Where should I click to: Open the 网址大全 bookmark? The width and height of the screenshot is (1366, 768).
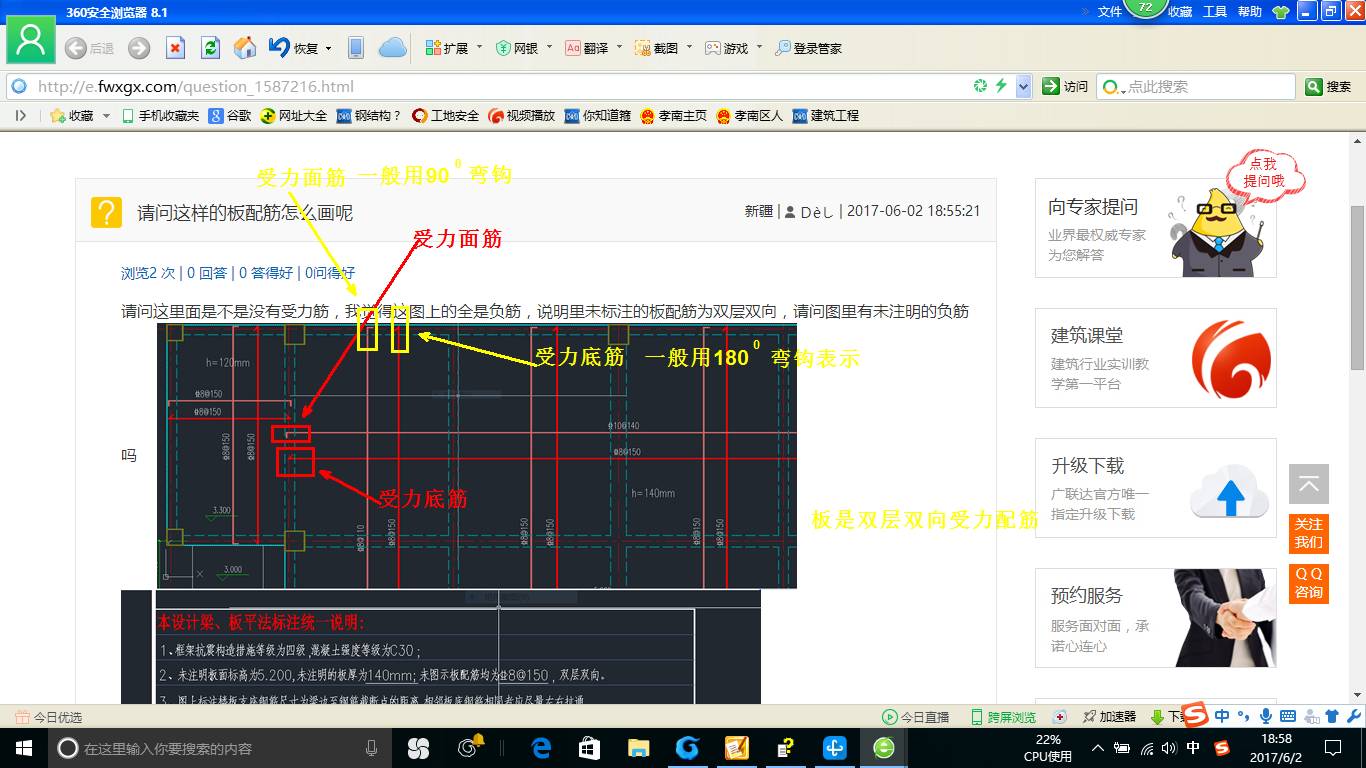point(294,116)
